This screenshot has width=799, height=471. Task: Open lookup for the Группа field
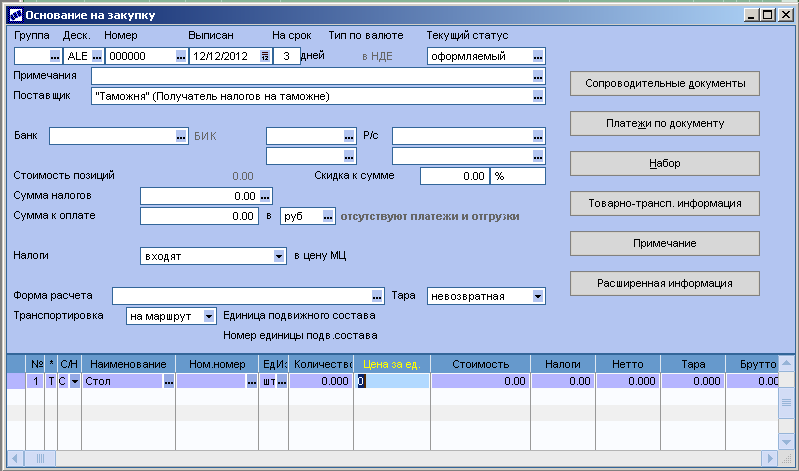click(x=55, y=57)
